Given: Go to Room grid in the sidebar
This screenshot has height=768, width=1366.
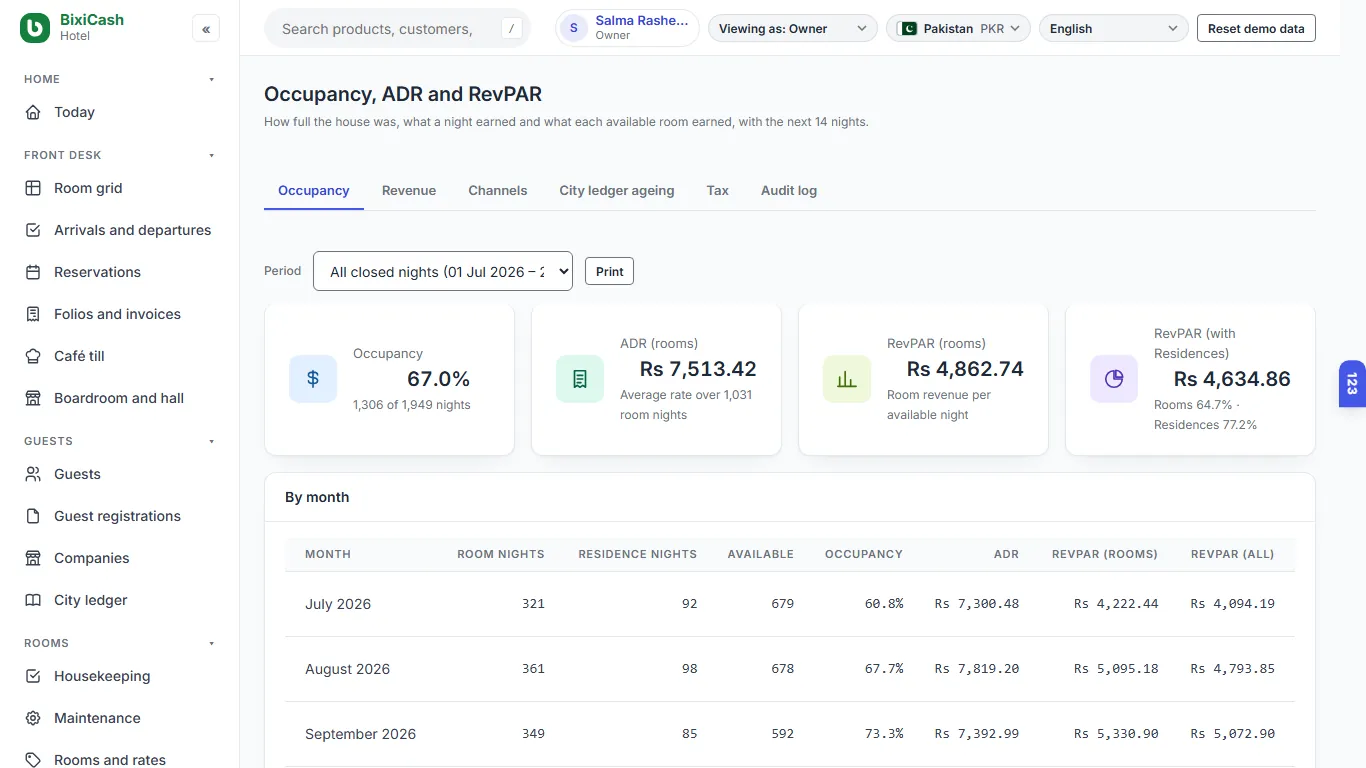Looking at the screenshot, I should [x=120, y=188].
